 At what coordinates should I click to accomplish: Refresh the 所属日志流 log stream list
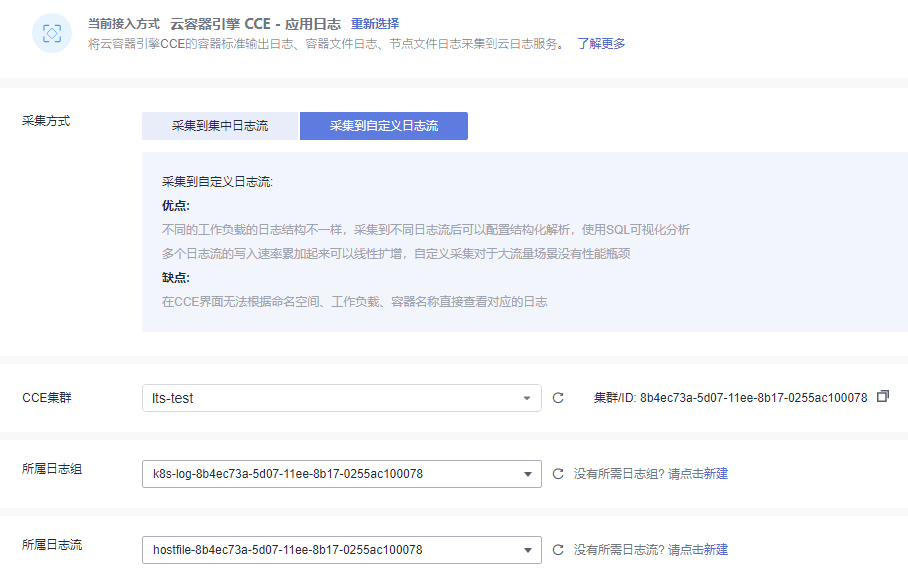tap(558, 550)
